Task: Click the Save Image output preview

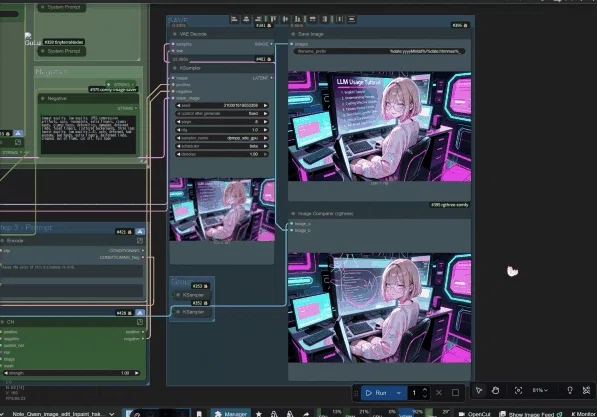Action: pos(380,126)
